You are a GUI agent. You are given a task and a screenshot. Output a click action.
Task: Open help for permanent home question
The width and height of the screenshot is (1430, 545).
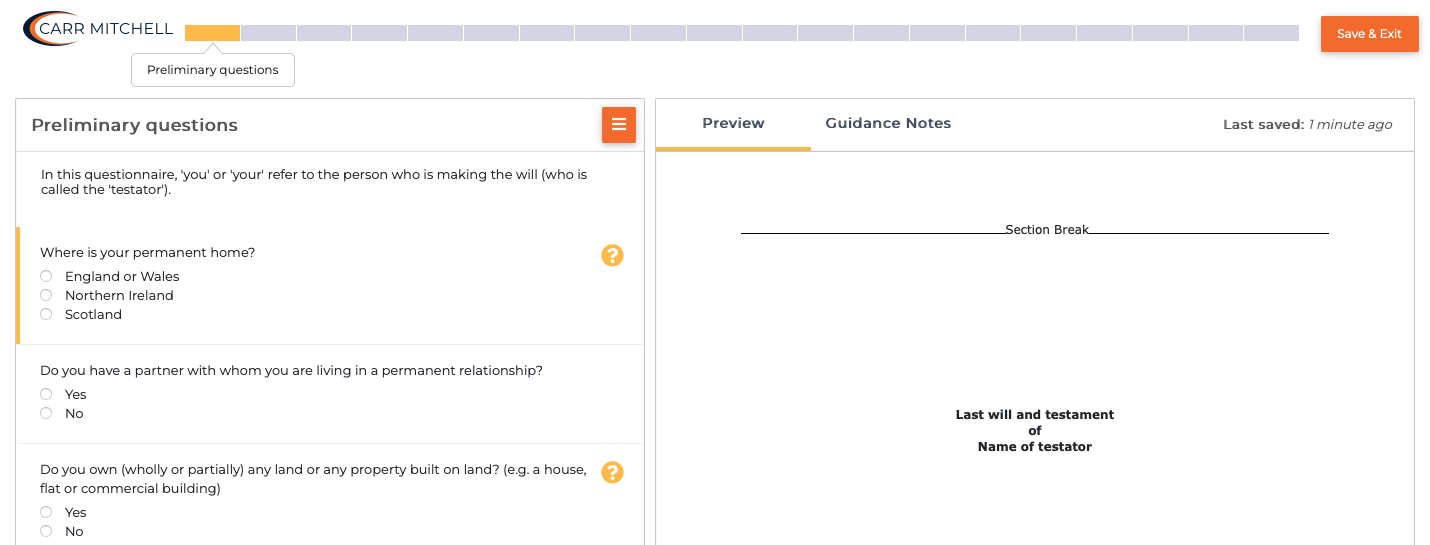(x=612, y=255)
